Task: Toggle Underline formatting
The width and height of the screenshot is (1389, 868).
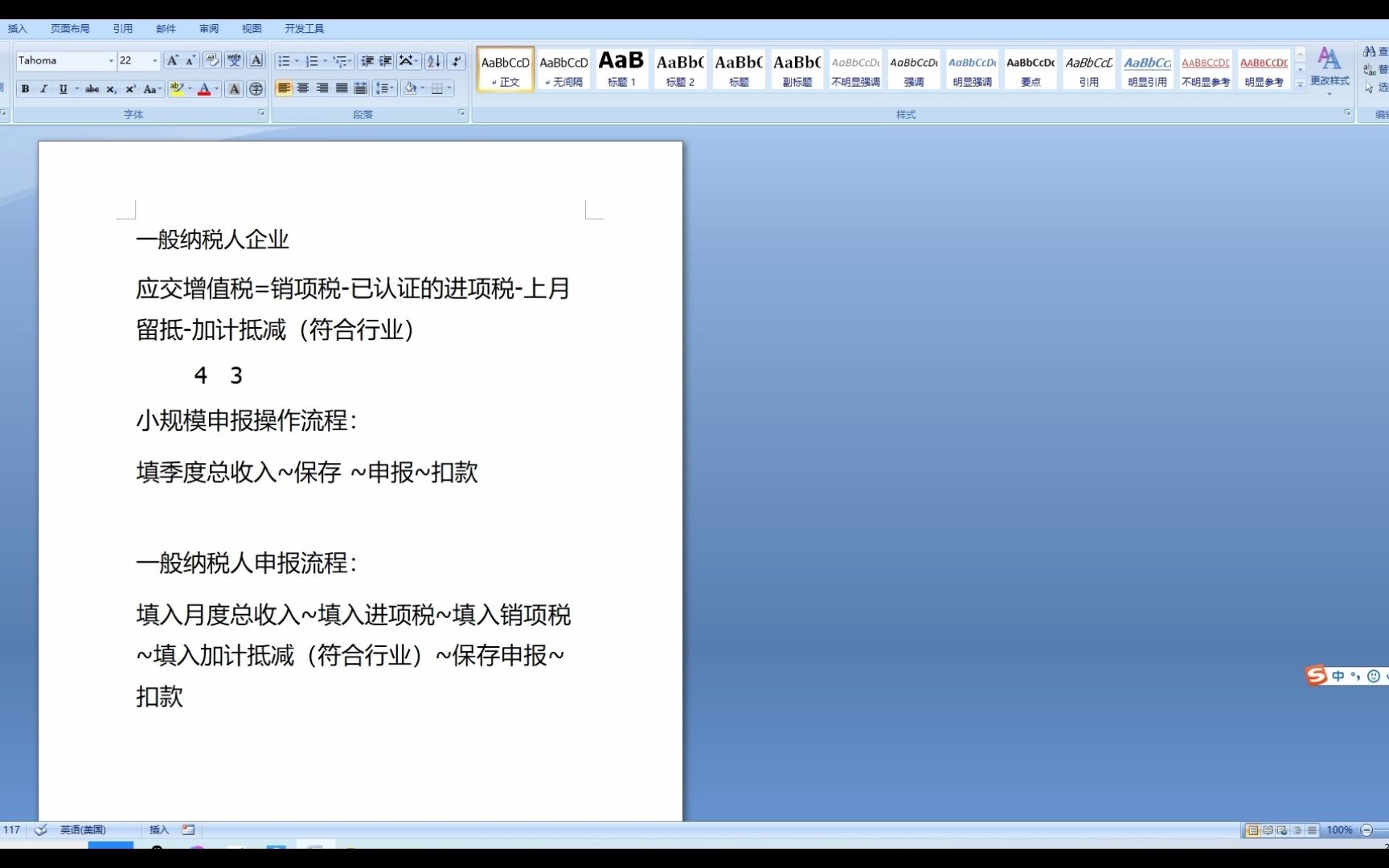Action: [63, 89]
